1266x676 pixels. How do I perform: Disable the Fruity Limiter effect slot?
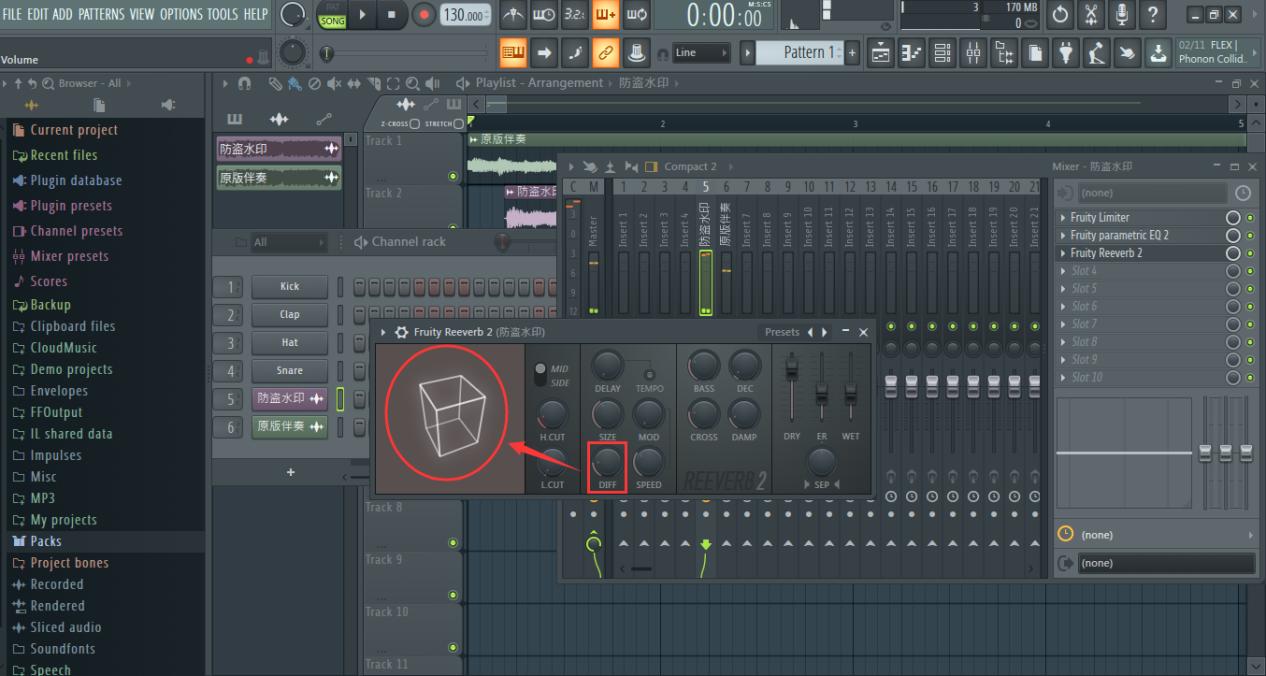(x=1249, y=217)
